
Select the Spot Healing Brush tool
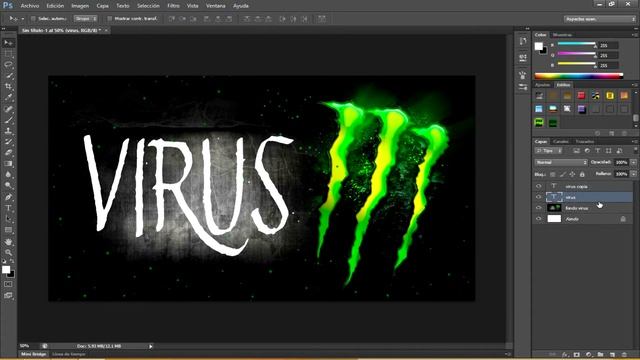[8, 109]
